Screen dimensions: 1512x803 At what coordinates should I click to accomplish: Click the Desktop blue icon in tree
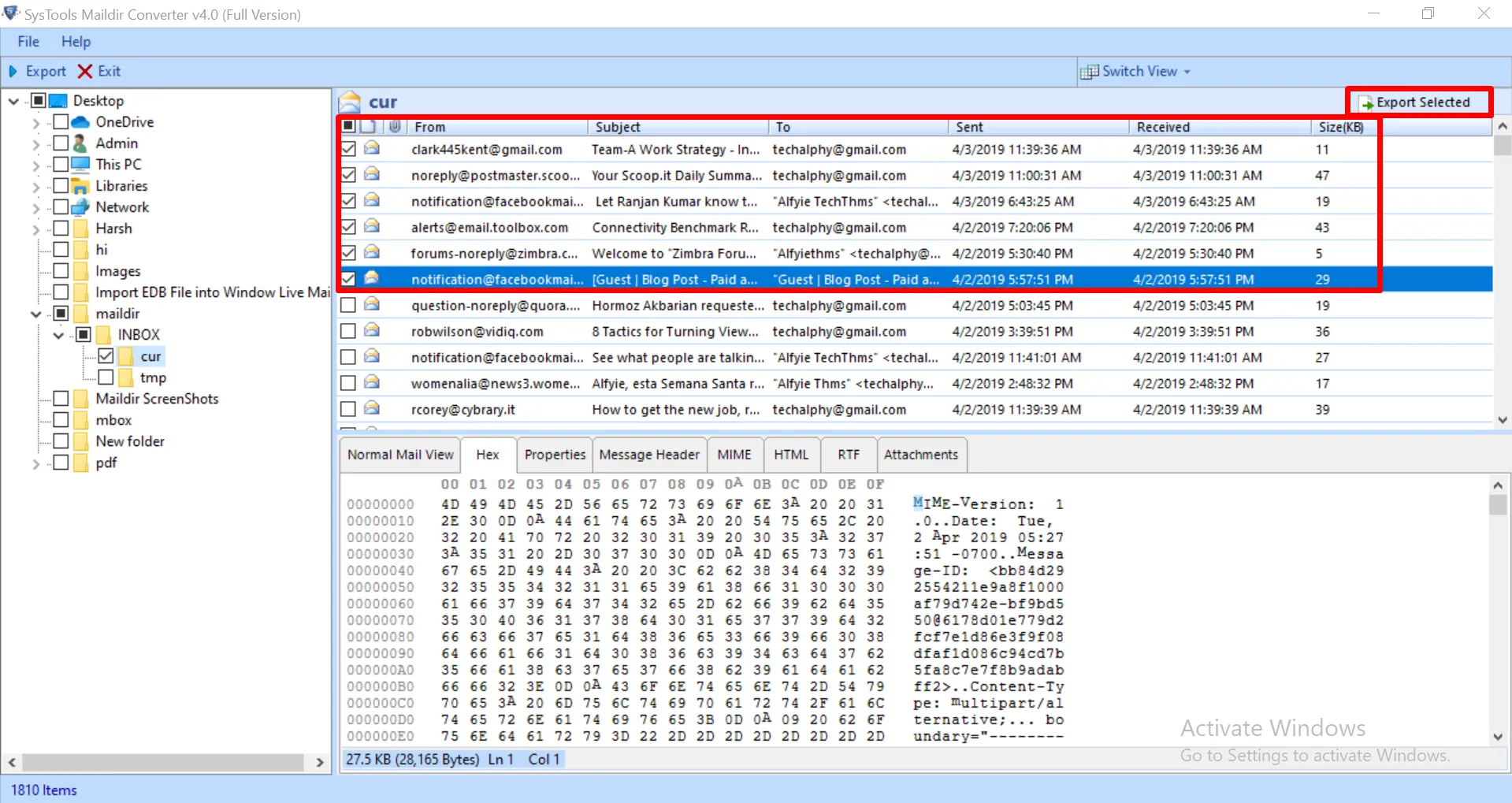pyautogui.click(x=58, y=101)
